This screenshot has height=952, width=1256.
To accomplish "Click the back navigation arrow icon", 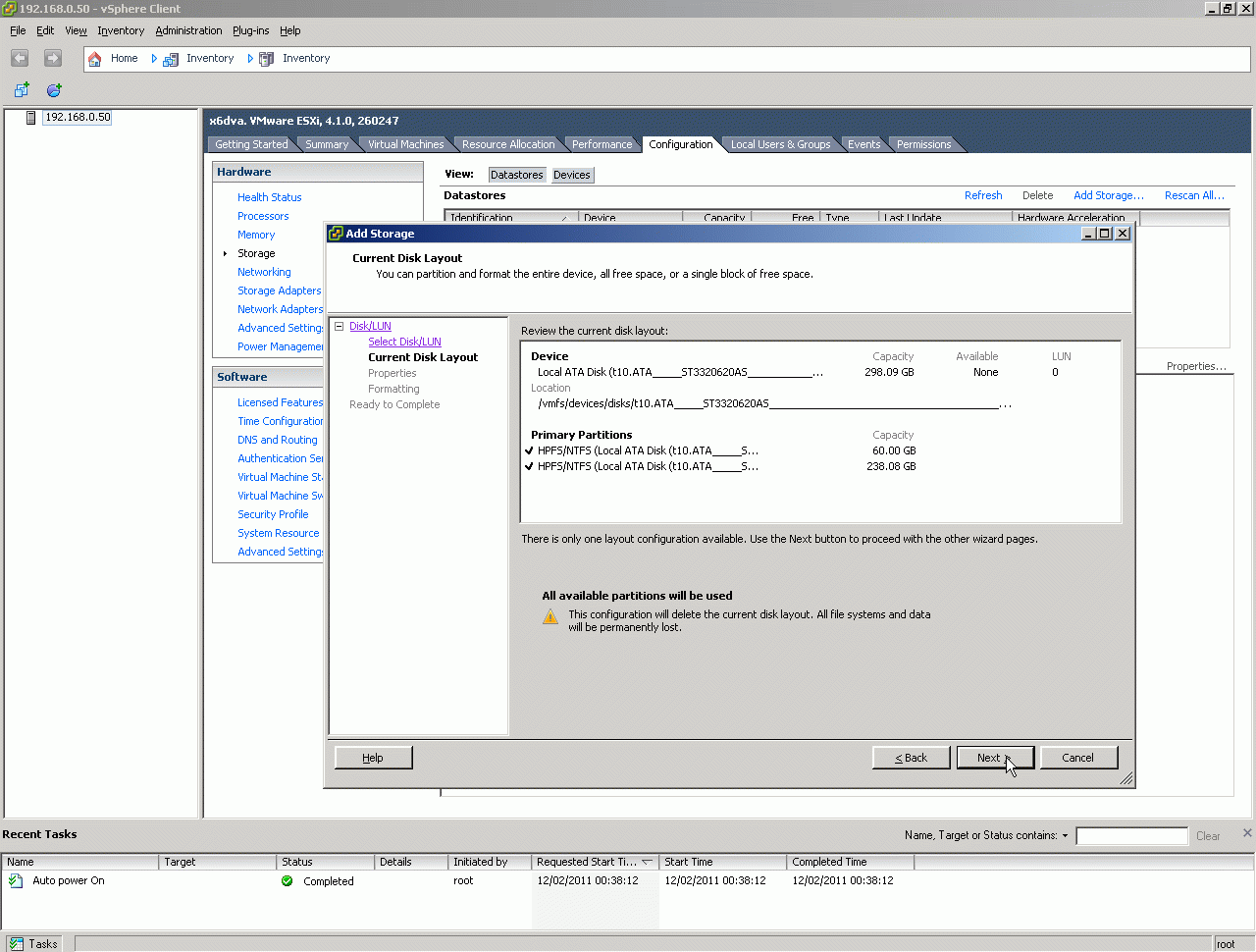I will tap(20, 58).
